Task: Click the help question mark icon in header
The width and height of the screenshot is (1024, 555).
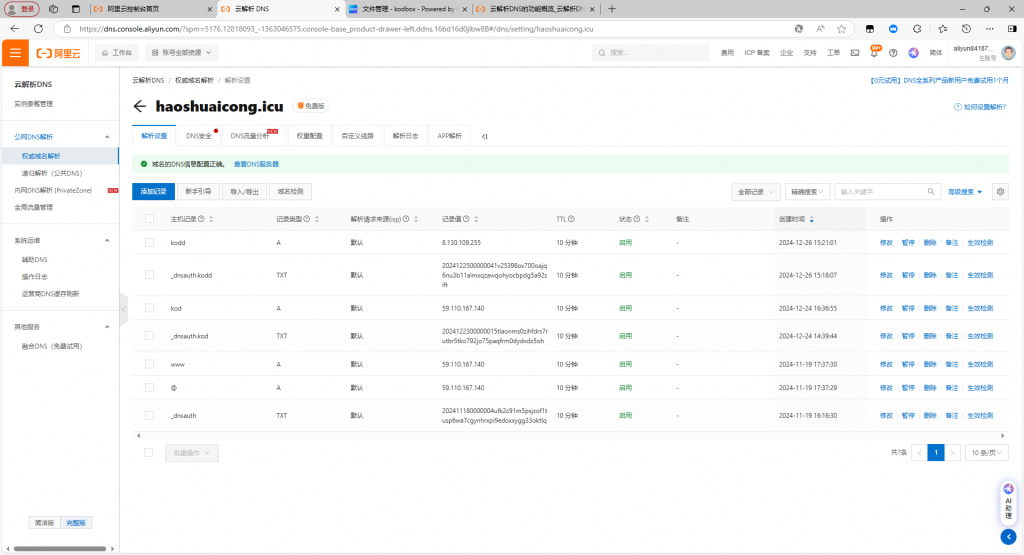Action: tap(893, 52)
